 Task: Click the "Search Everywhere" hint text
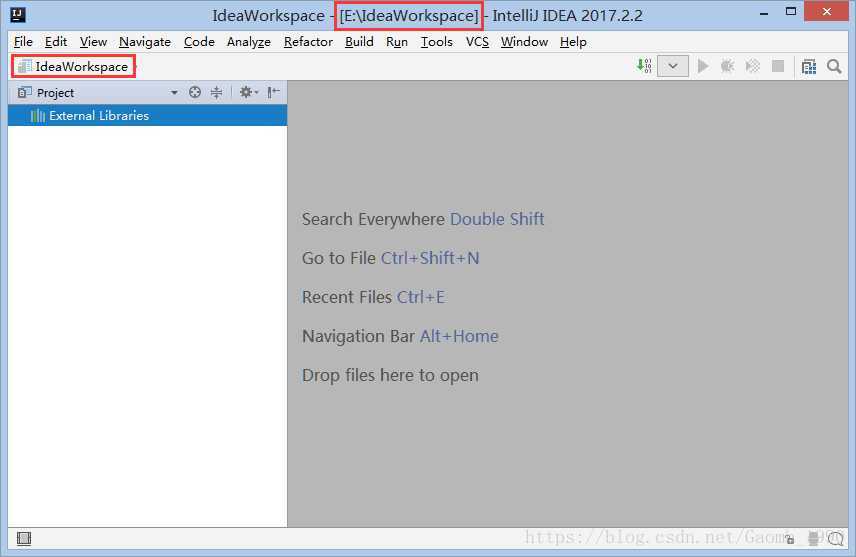373,219
